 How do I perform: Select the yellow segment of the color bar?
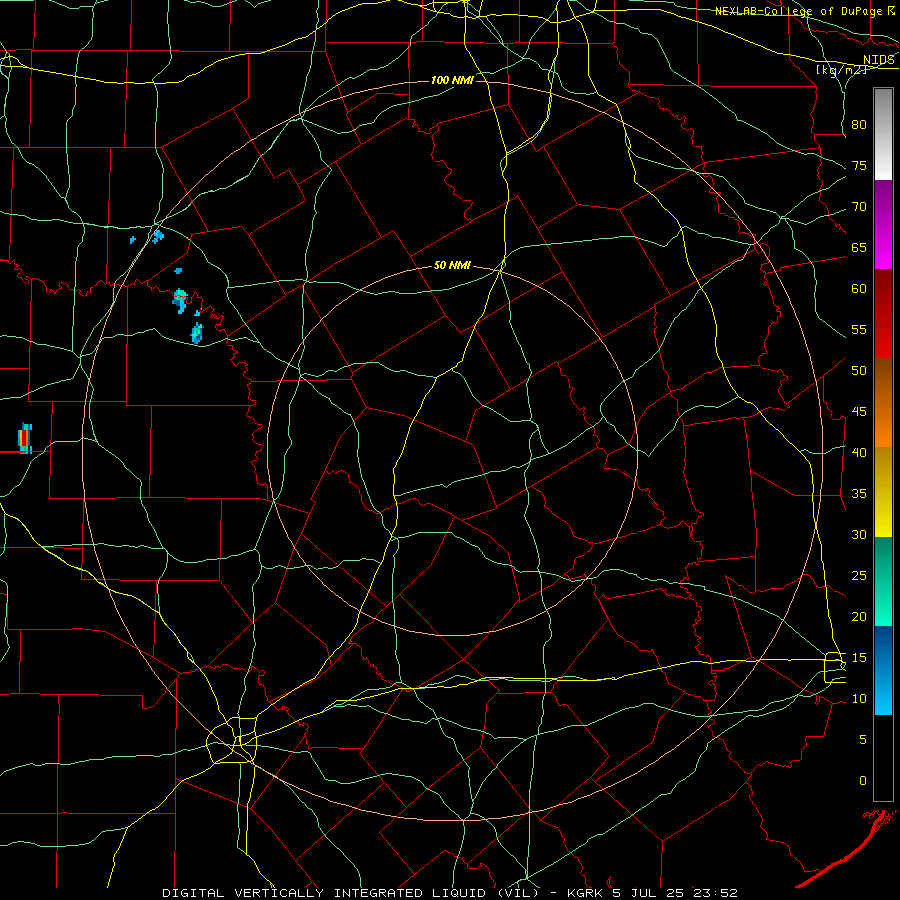(883, 492)
